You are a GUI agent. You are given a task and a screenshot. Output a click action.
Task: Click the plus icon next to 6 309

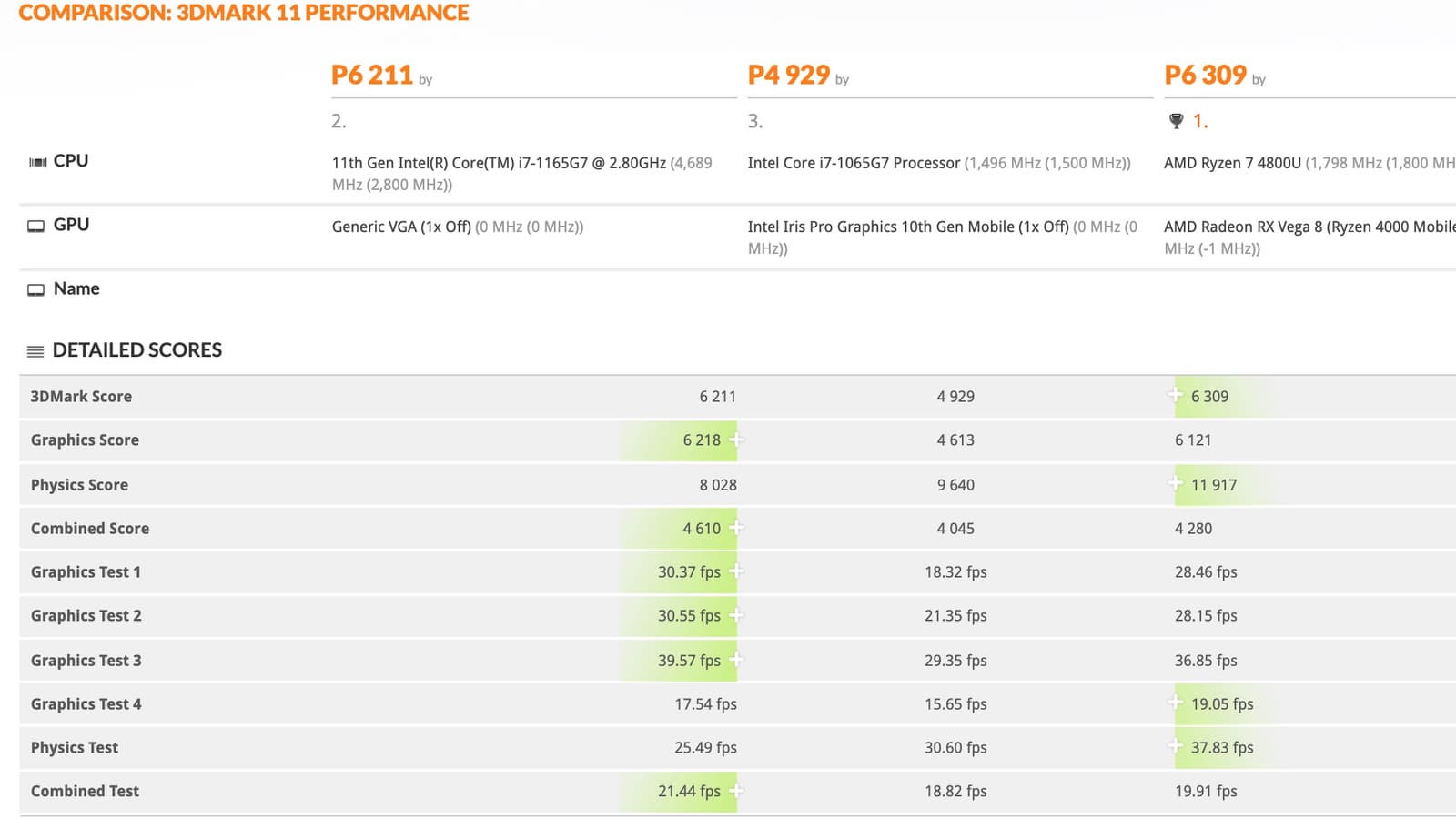[x=1176, y=395]
